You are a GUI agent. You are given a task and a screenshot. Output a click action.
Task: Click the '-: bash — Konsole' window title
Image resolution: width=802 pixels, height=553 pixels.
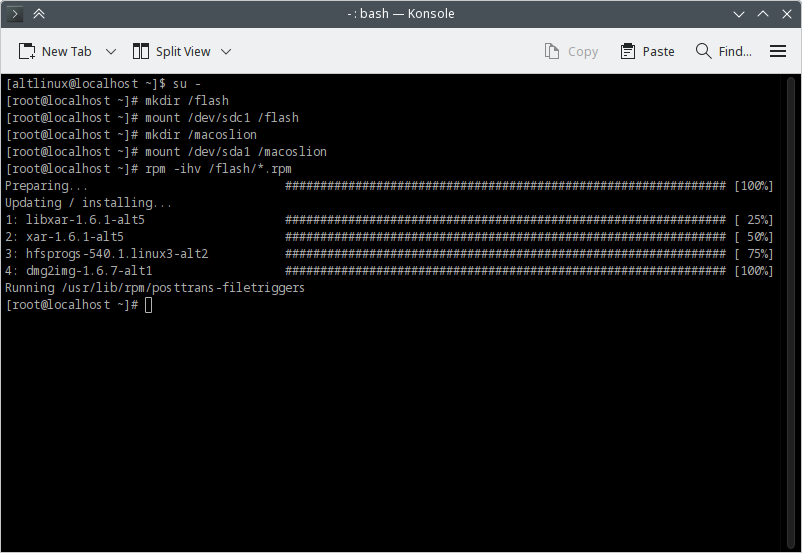[x=401, y=14]
